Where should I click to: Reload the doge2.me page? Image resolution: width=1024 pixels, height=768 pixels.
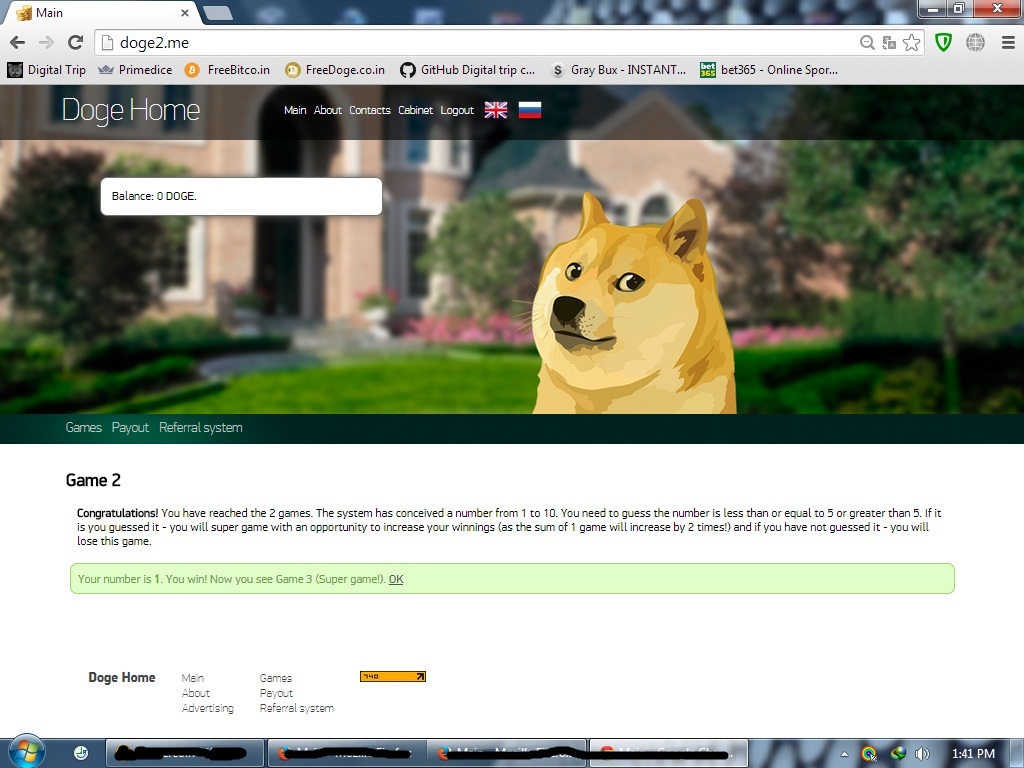pyautogui.click(x=76, y=42)
